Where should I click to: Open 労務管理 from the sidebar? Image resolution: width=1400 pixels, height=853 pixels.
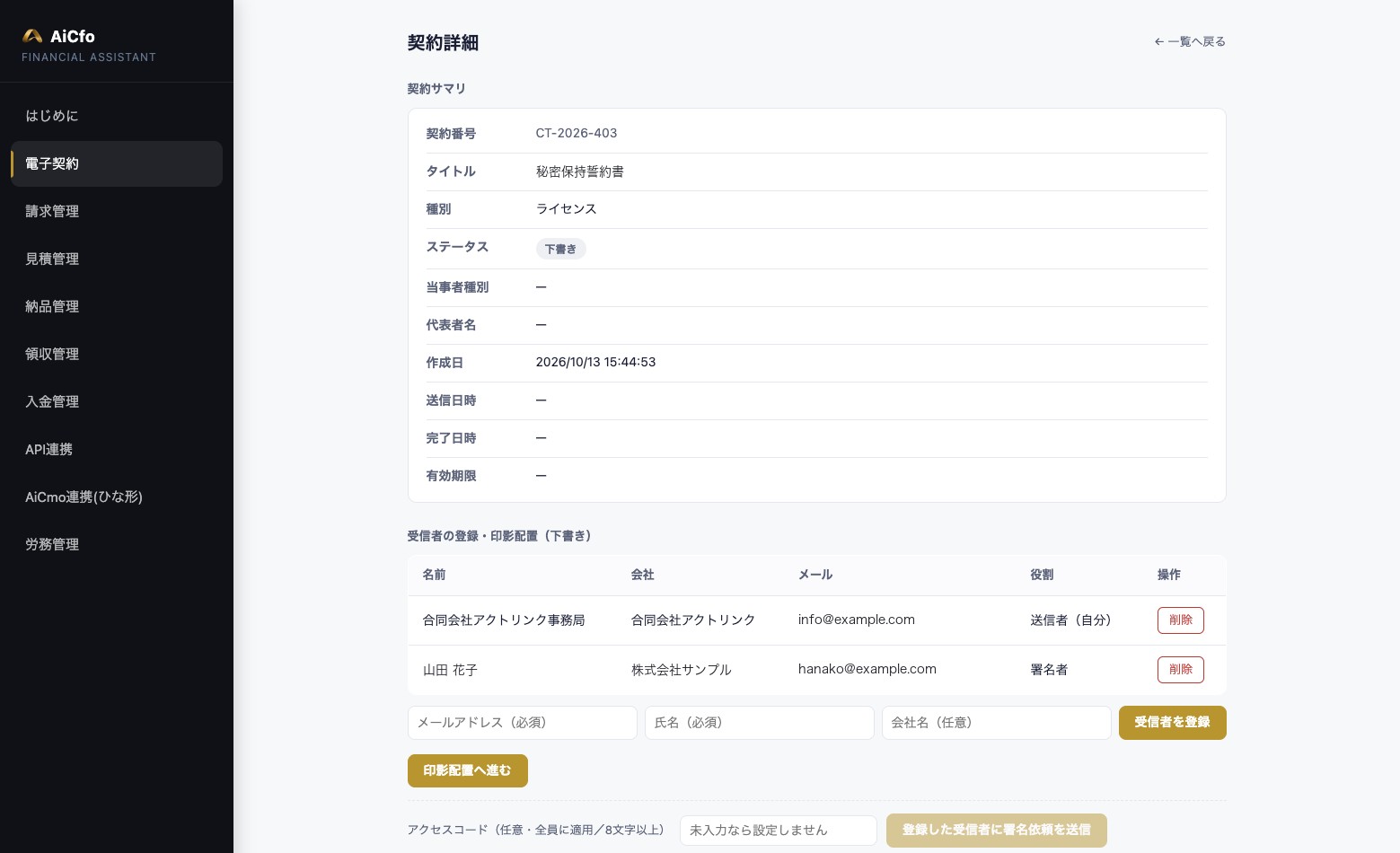[117, 544]
